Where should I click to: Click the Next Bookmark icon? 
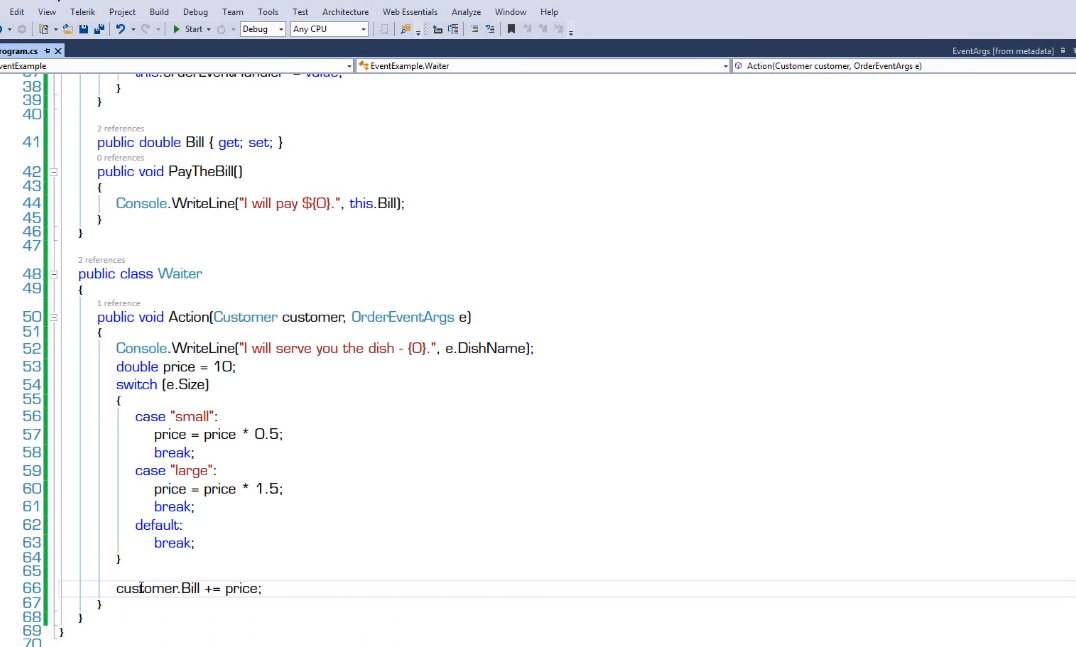click(x=543, y=29)
